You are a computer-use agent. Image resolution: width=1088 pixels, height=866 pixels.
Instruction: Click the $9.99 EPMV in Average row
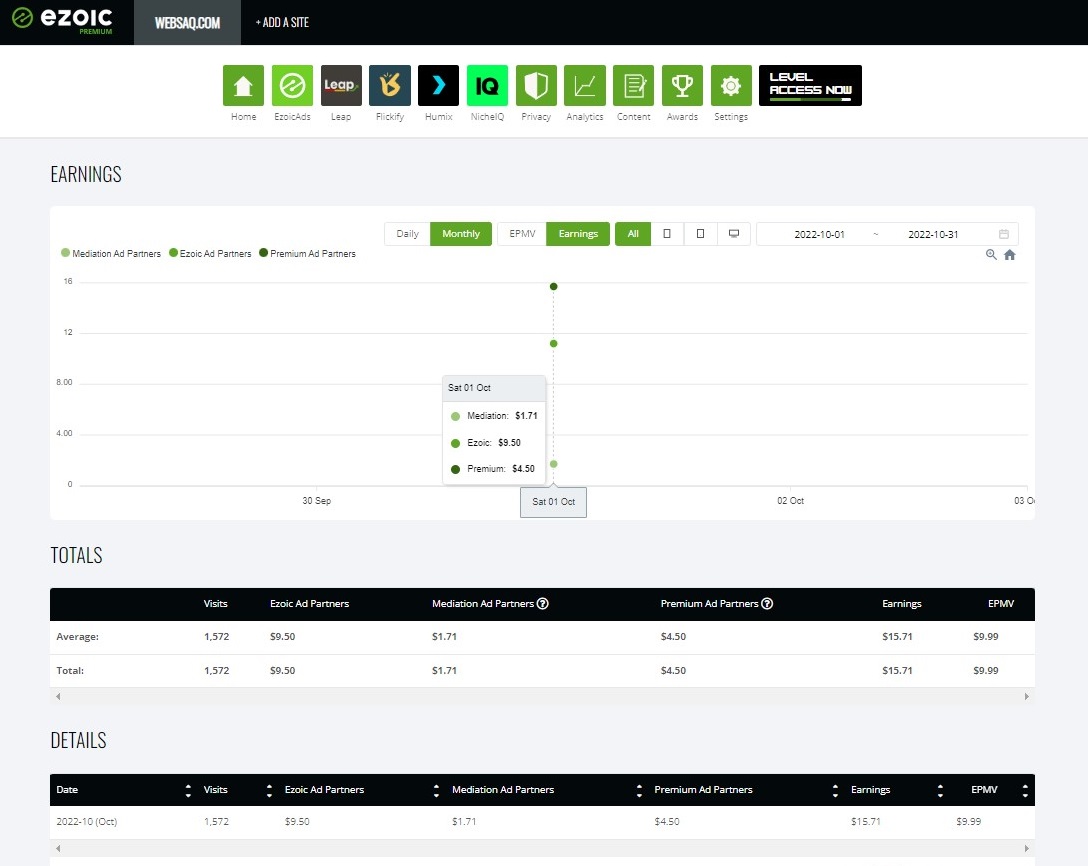click(x=985, y=636)
